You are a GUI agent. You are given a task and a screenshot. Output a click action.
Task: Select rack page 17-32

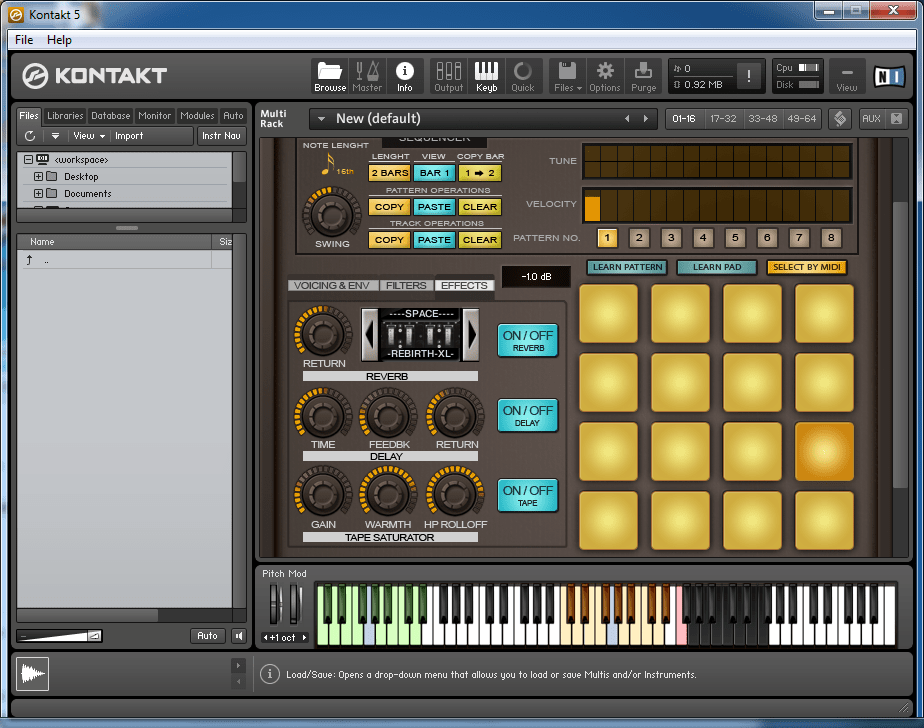[723, 118]
